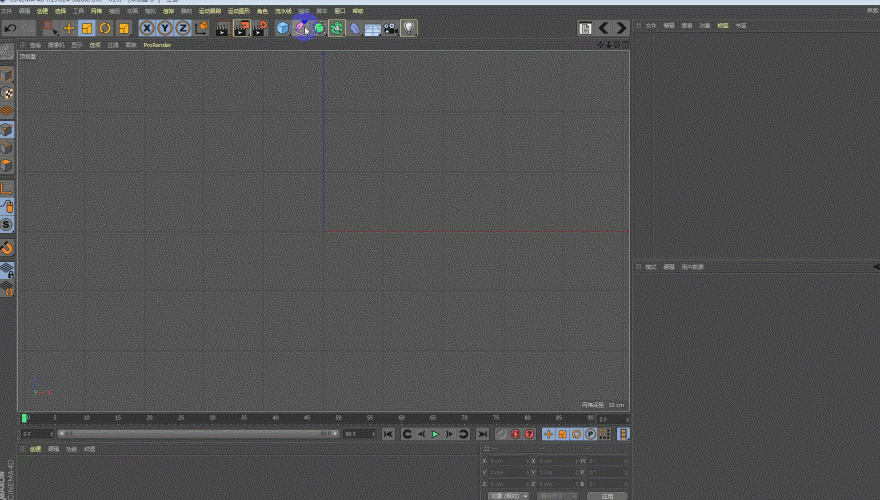Step to the next frame
Screen dimensions: 880x500
coord(449,434)
